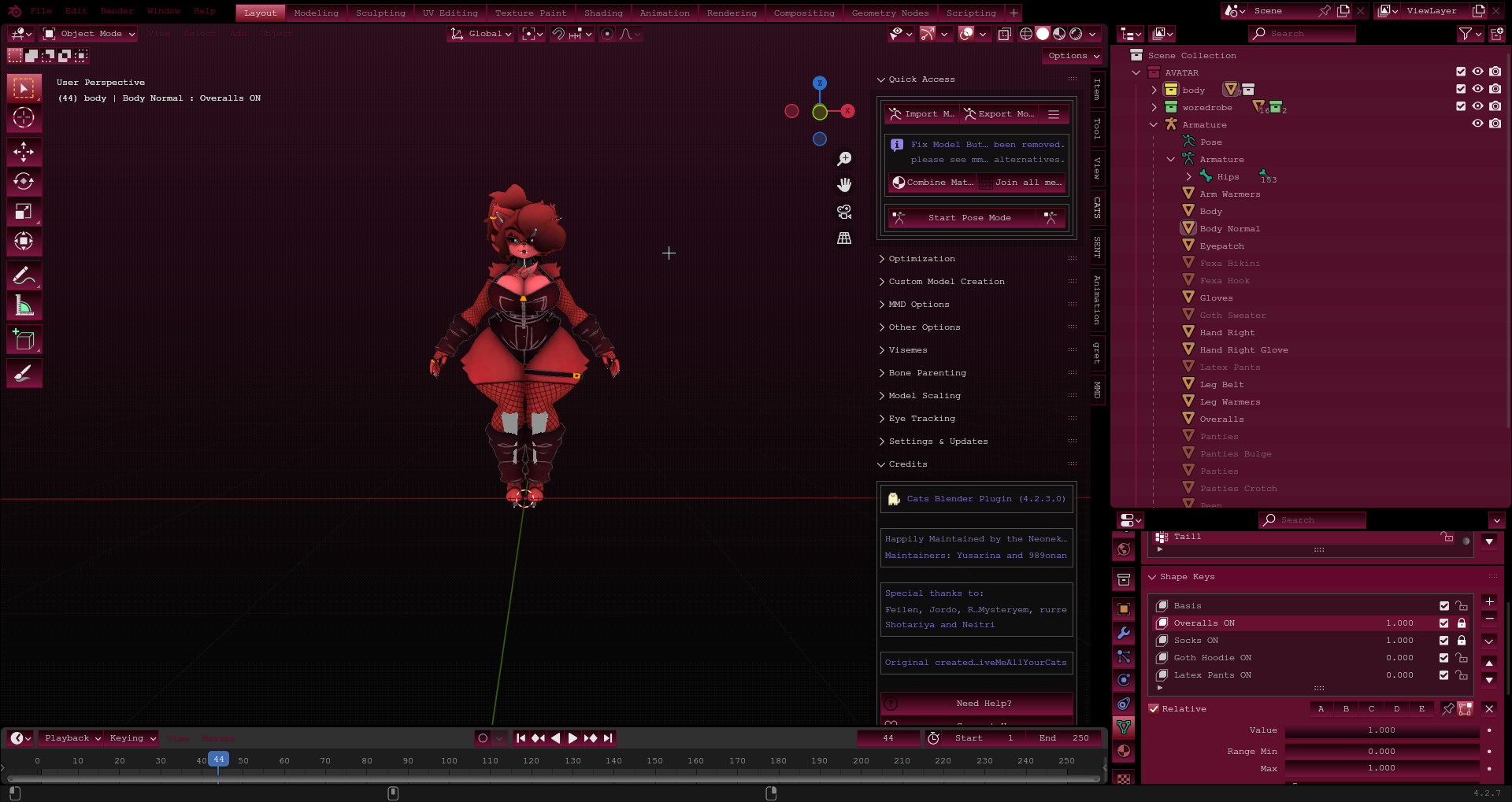Switch to wireframe shading mode
The height and width of the screenshot is (802, 1512).
coord(1026,34)
